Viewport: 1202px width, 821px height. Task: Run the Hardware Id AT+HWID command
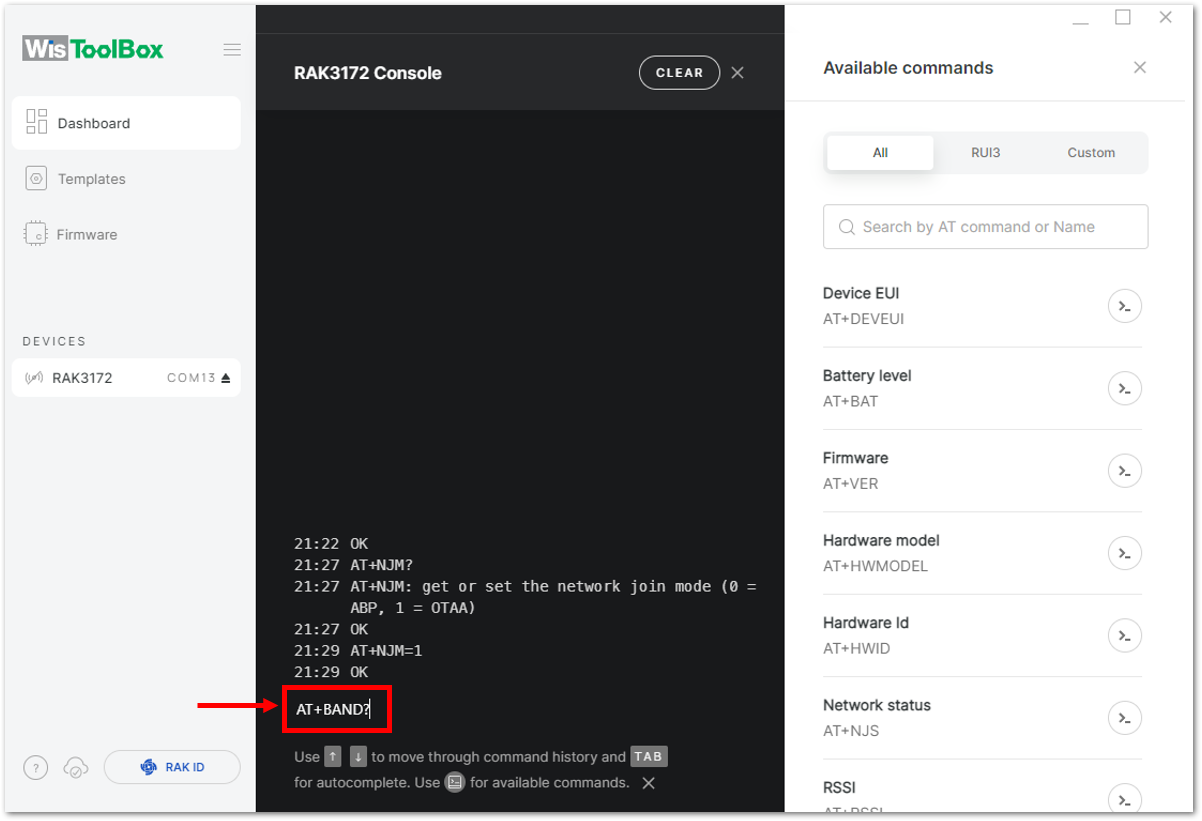pyautogui.click(x=1125, y=635)
